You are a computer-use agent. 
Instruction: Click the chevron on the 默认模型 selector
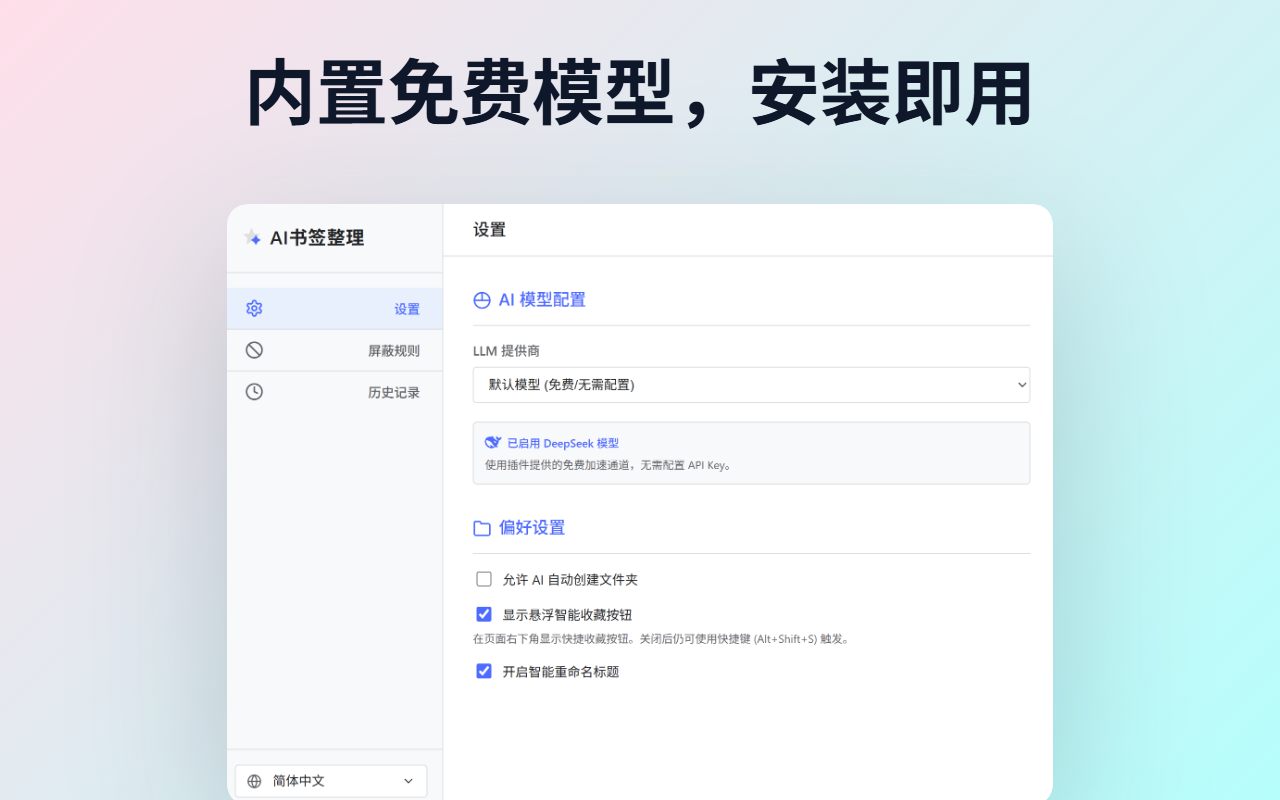[x=1021, y=384]
